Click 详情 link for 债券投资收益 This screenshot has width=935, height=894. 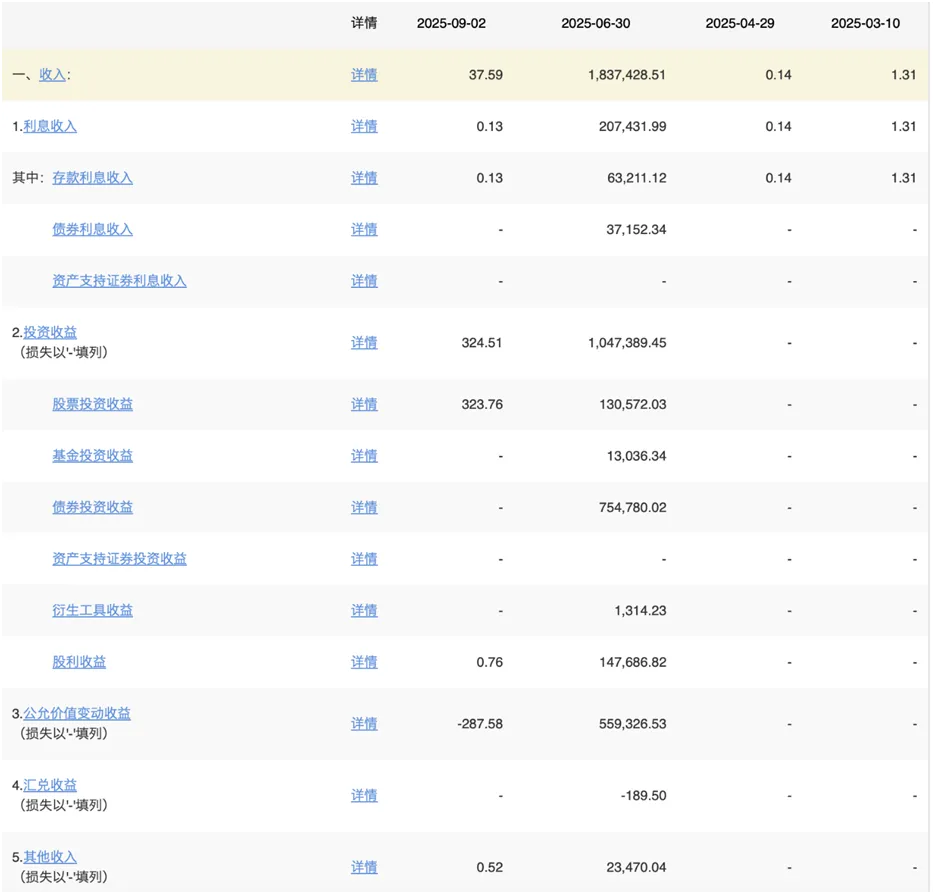[364, 508]
